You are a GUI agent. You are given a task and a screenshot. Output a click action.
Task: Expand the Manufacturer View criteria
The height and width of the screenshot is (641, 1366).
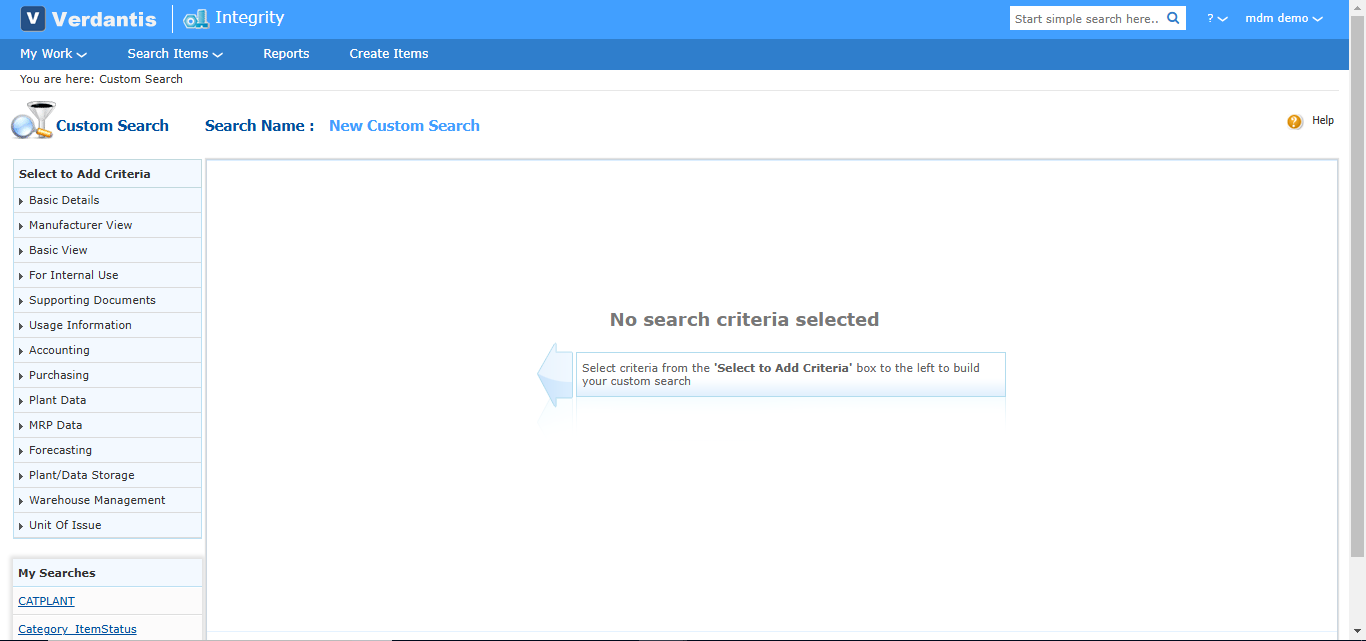[80, 225]
